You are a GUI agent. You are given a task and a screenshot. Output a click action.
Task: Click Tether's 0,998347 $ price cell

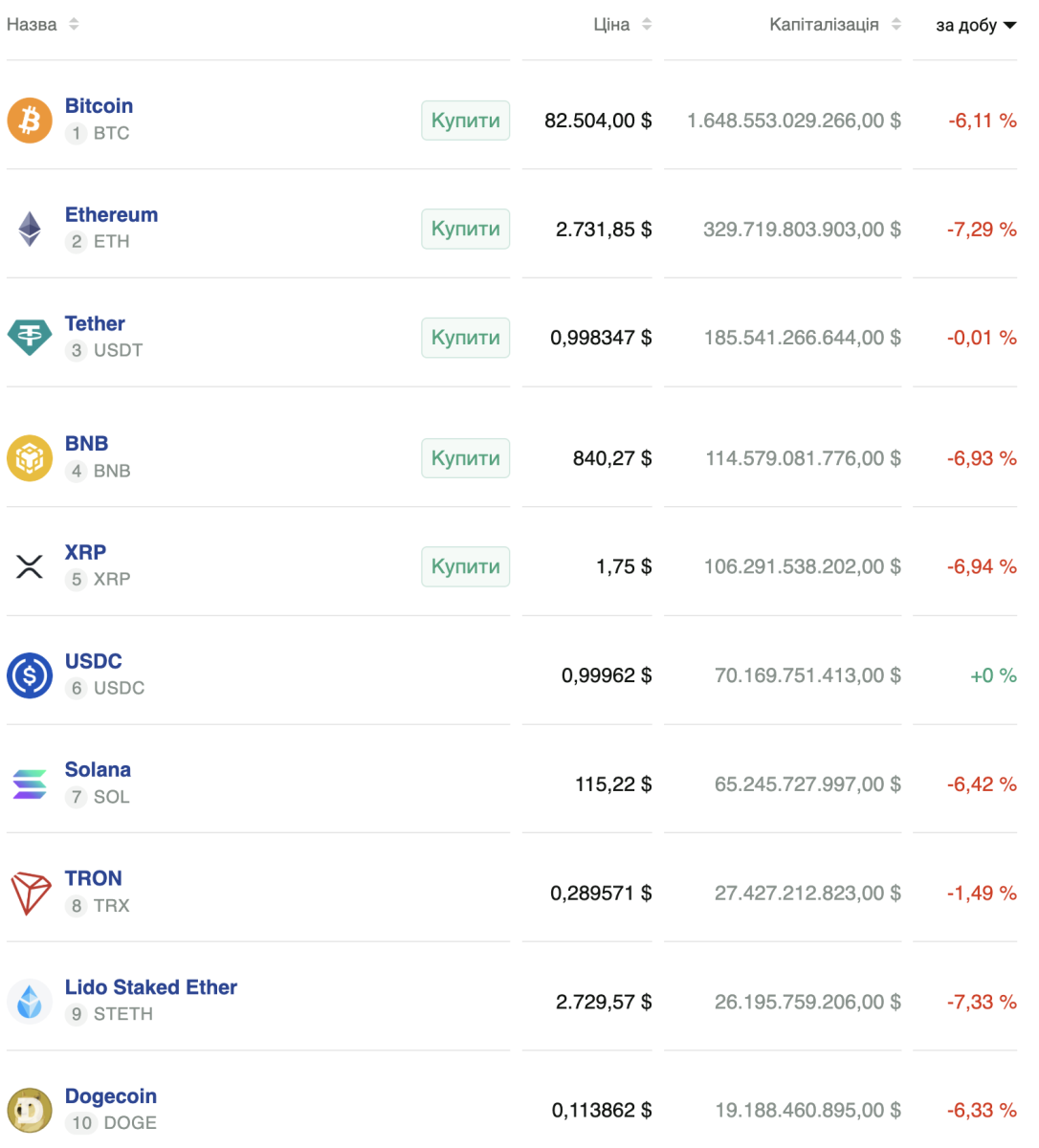600,338
